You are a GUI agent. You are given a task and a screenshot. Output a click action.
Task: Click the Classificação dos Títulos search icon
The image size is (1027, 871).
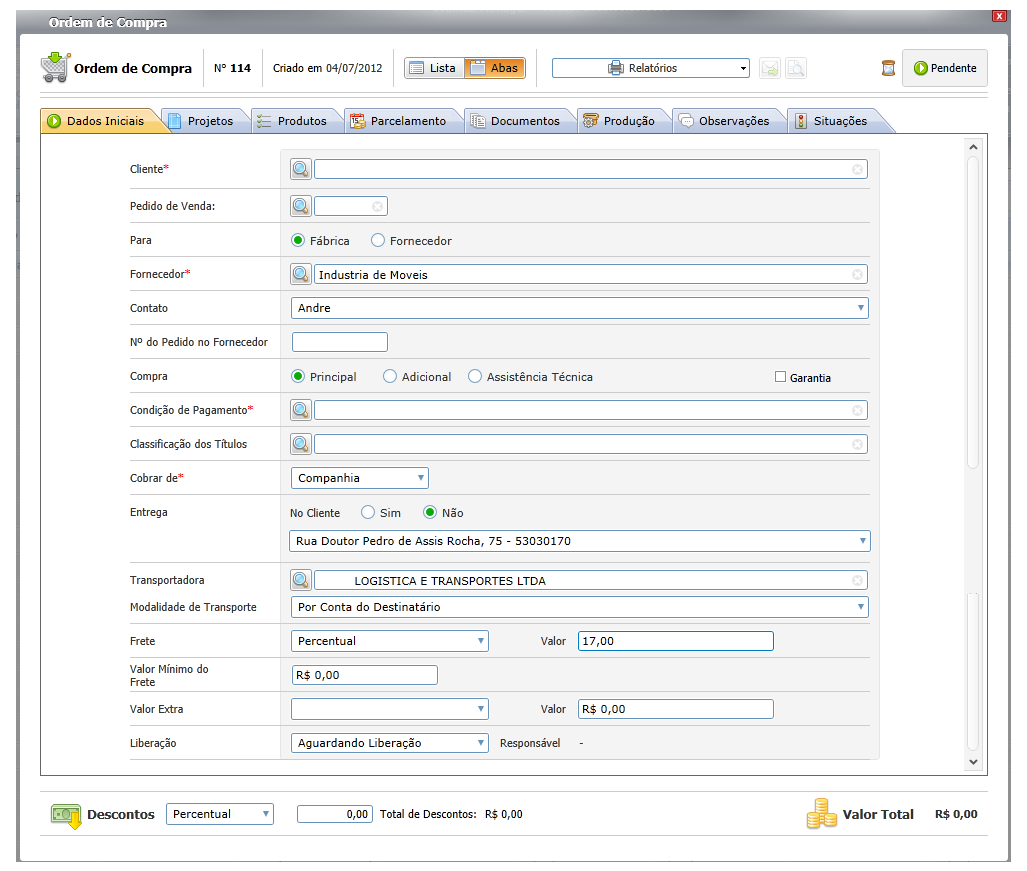click(301, 444)
